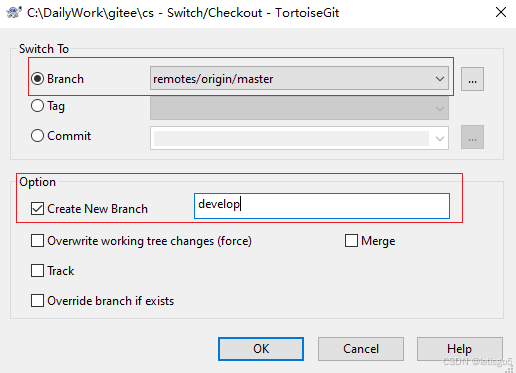
Task: Click the browse button next to Commit
Action: click(472, 137)
